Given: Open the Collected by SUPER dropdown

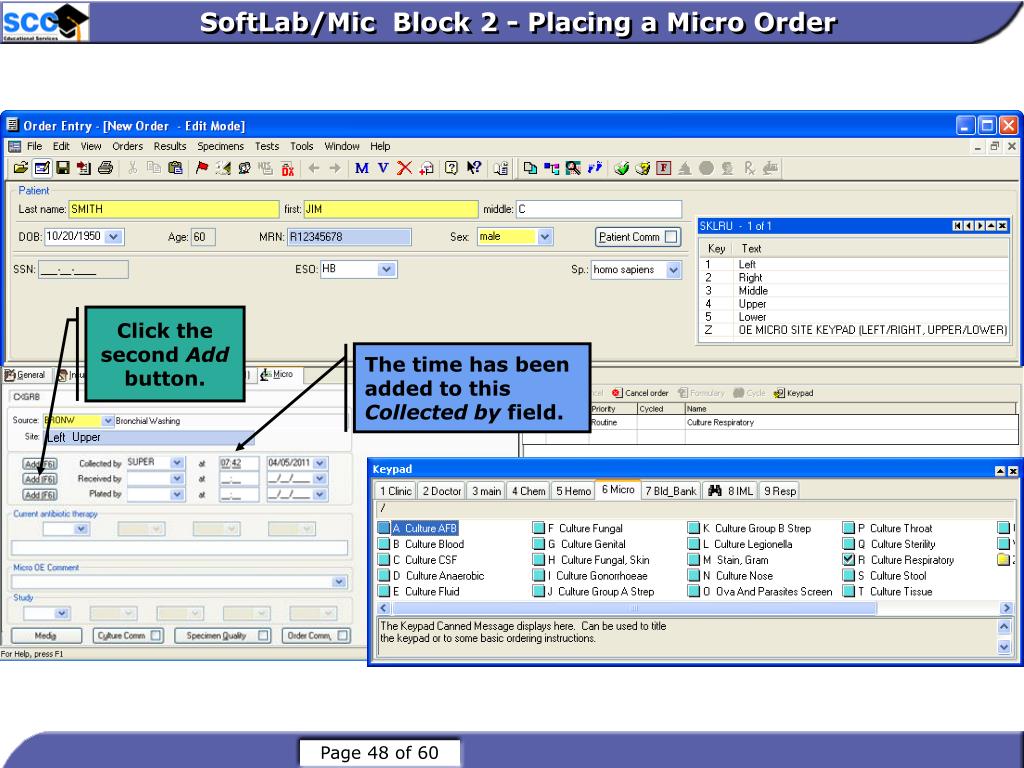Looking at the screenshot, I should pyautogui.click(x=177, y=462).
